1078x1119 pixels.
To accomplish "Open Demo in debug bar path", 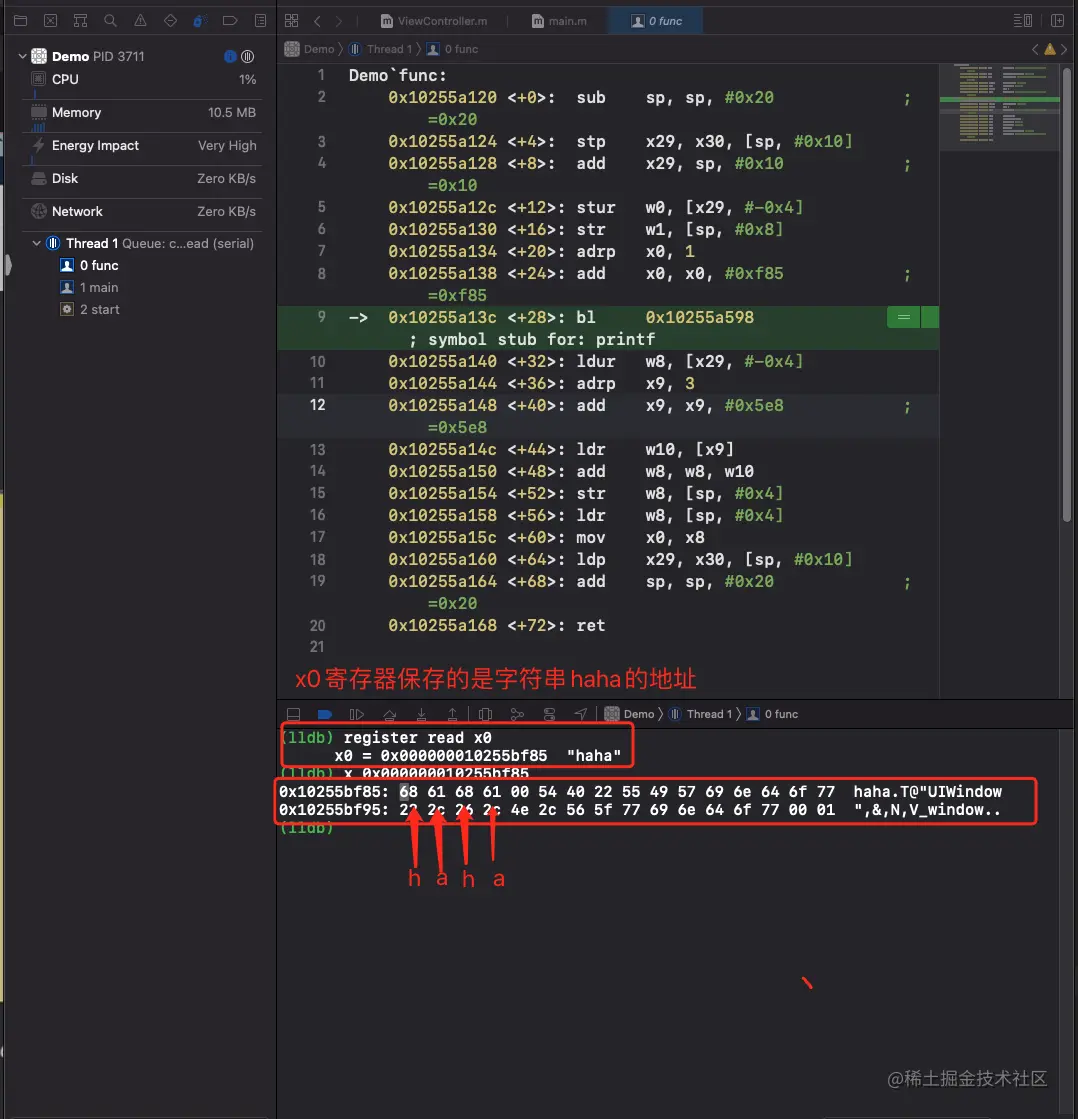I will (630, 714).
